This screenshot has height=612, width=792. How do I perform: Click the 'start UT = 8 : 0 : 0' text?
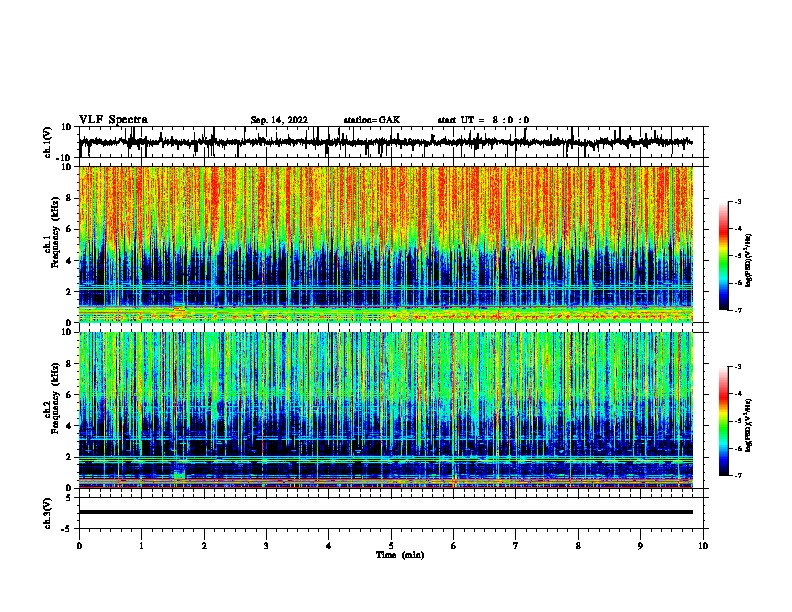(x=483, y=120)
